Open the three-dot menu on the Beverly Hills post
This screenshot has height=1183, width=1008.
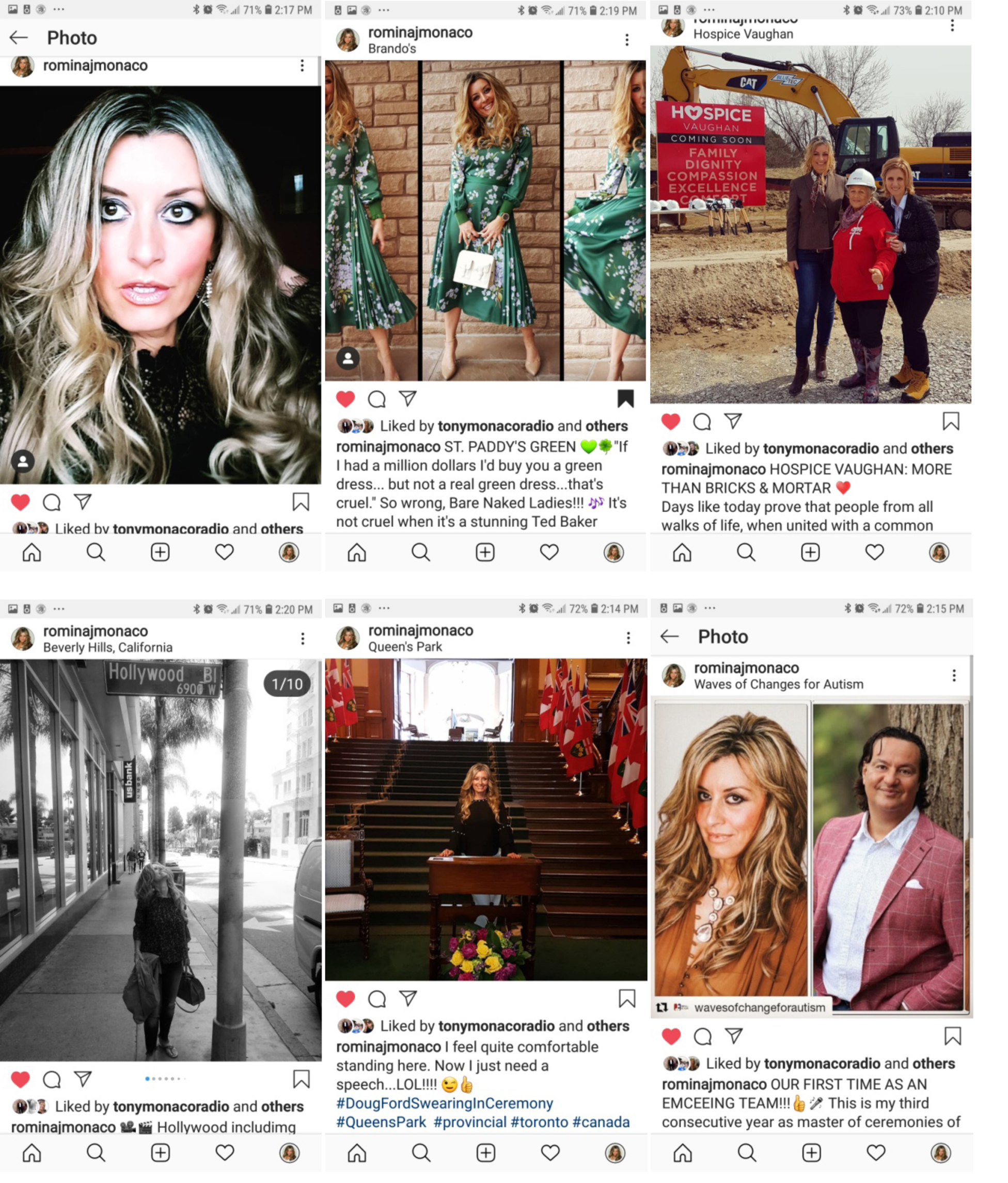point(303,639)
